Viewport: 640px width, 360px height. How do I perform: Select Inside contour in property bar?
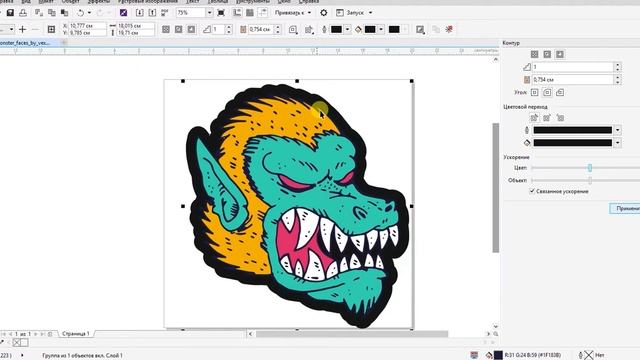pos(178,29)
